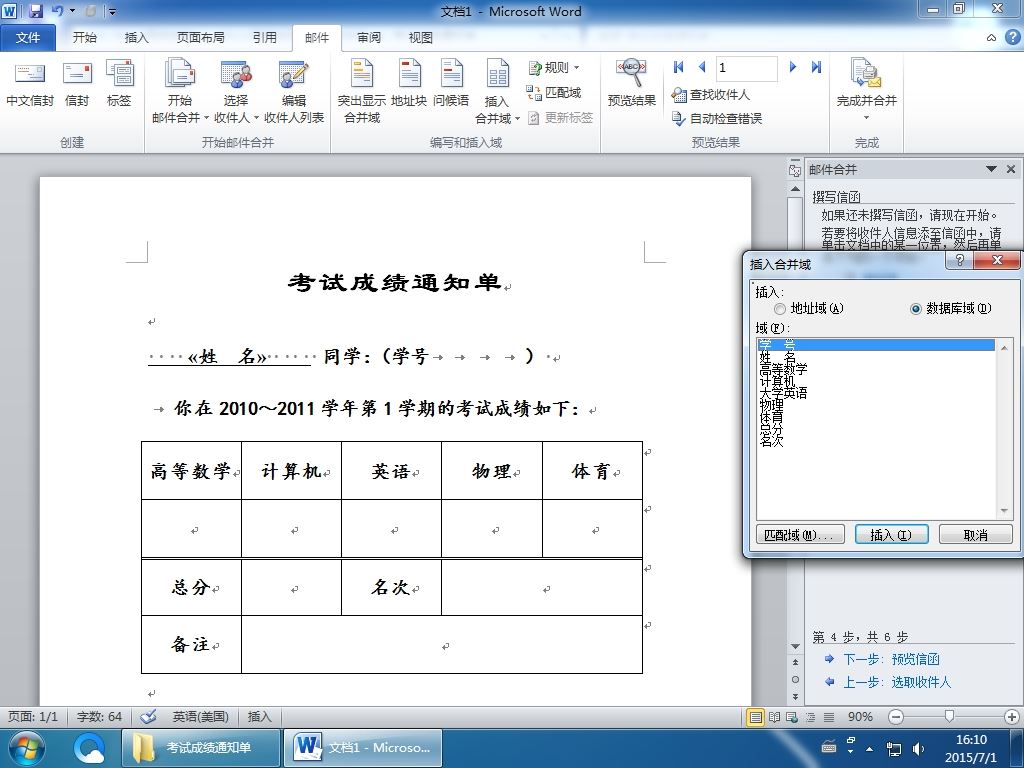The image size is (1024, 768).
Task: Go to last record arrow
Action: [x=816, y=67]
